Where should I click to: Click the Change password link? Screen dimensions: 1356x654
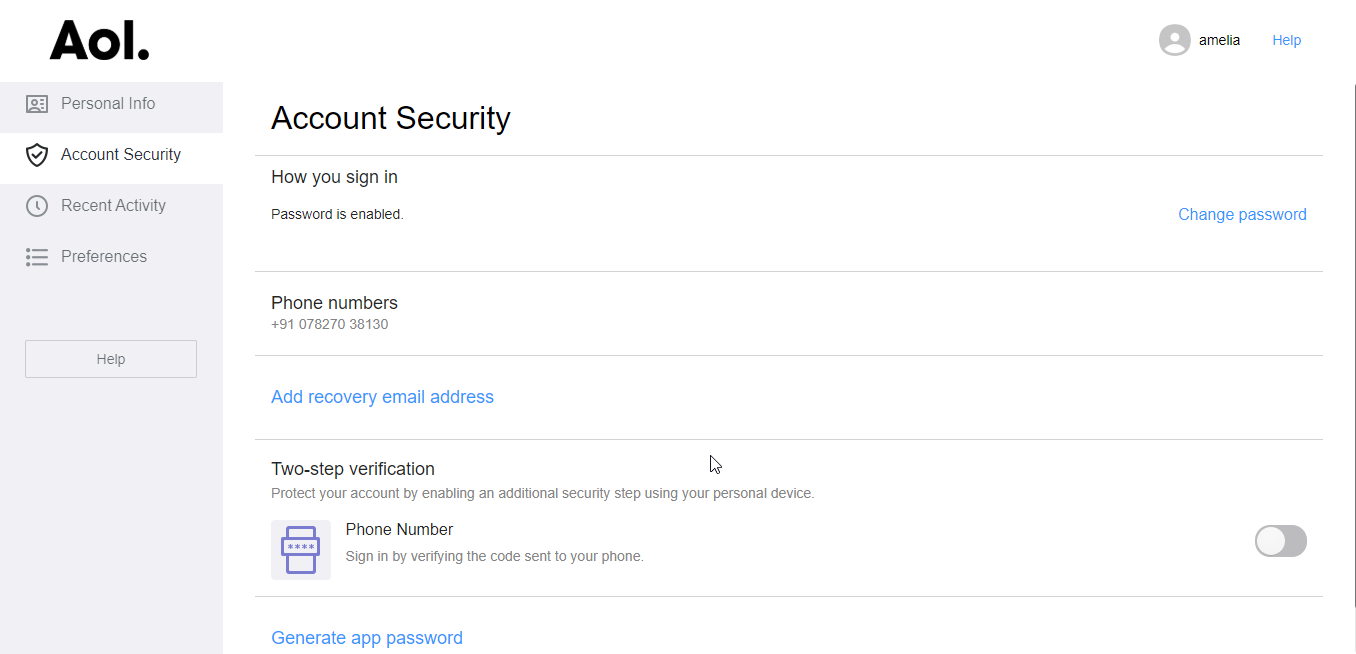(1242, 214)
